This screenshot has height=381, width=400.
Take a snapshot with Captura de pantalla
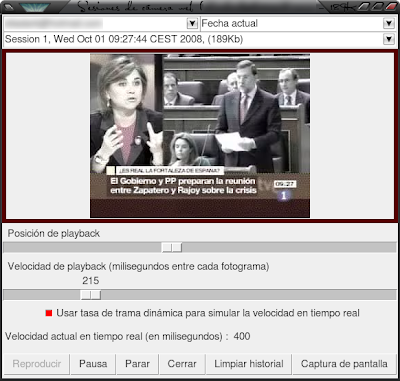(x=344, y=364)
